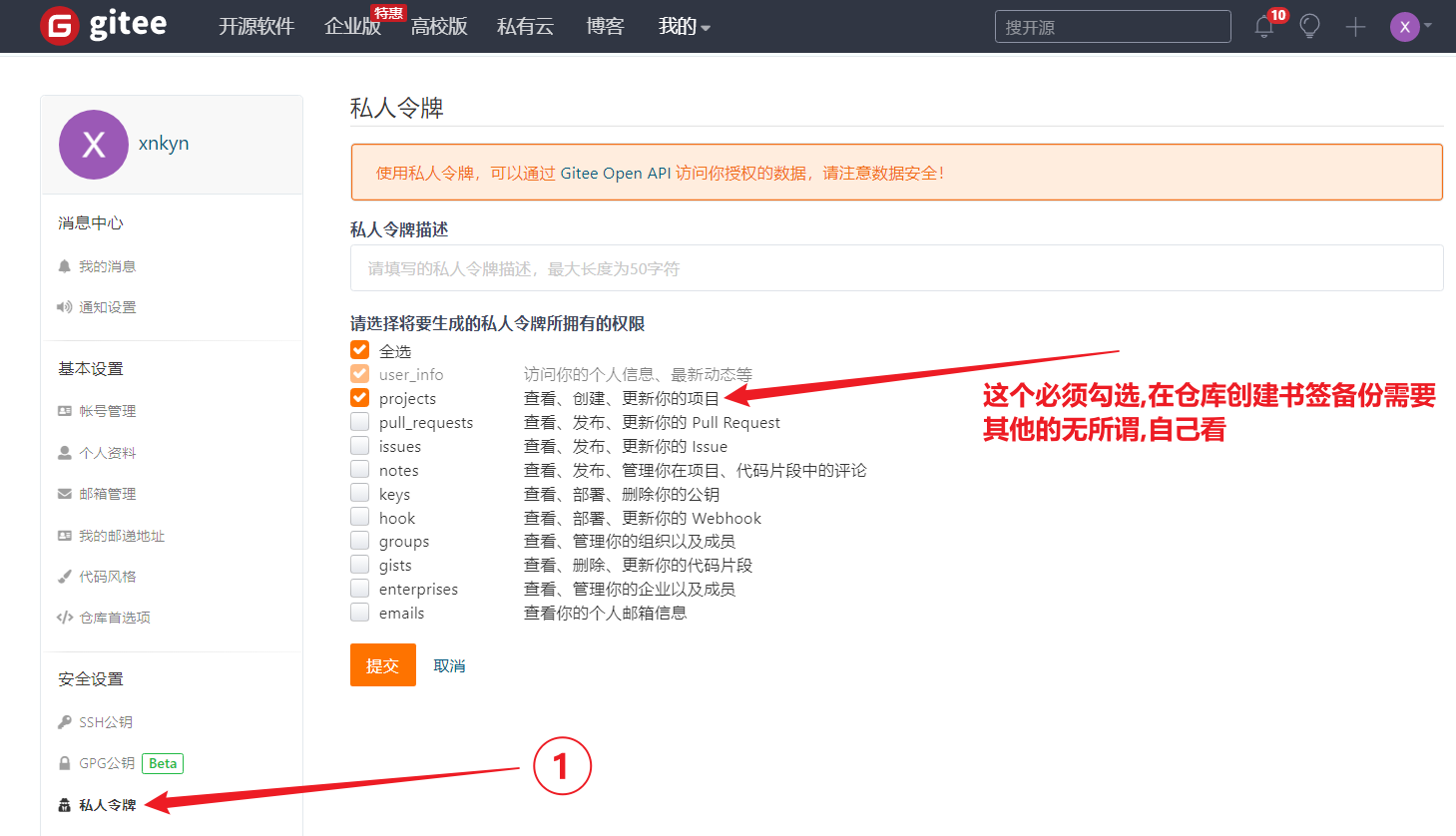Expand the 我的 dropdown menu
This screenshot has height=836, width=1456.
(x=684, y=27)
